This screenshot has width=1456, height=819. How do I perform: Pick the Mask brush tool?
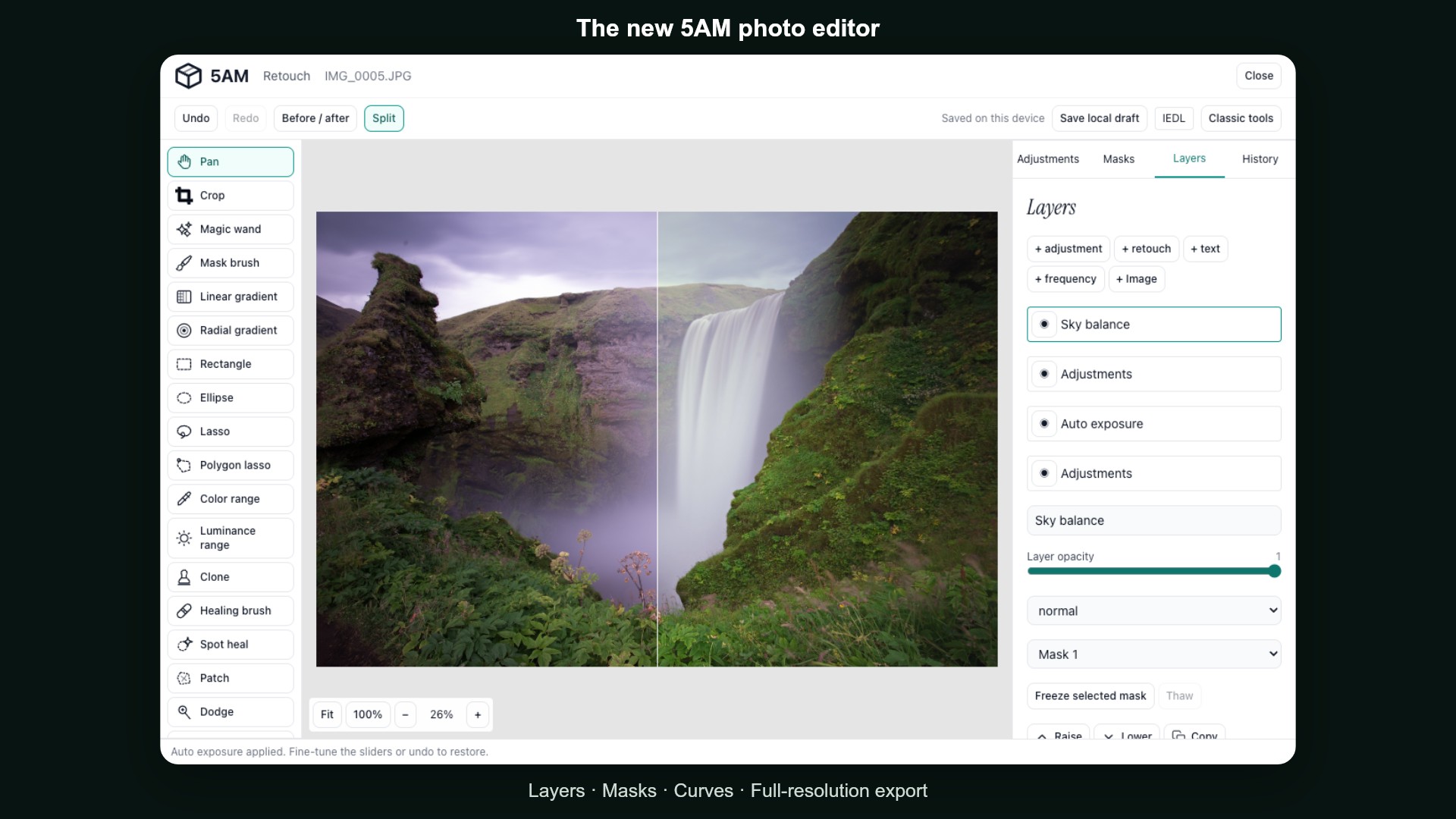[231, 262]
